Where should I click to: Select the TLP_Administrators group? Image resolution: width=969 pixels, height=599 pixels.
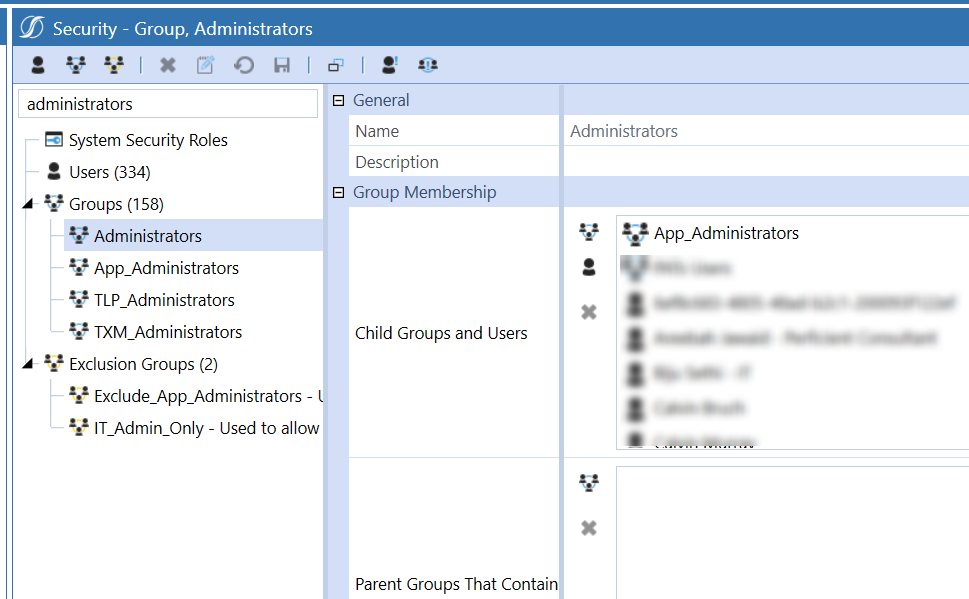pos(163,299)
